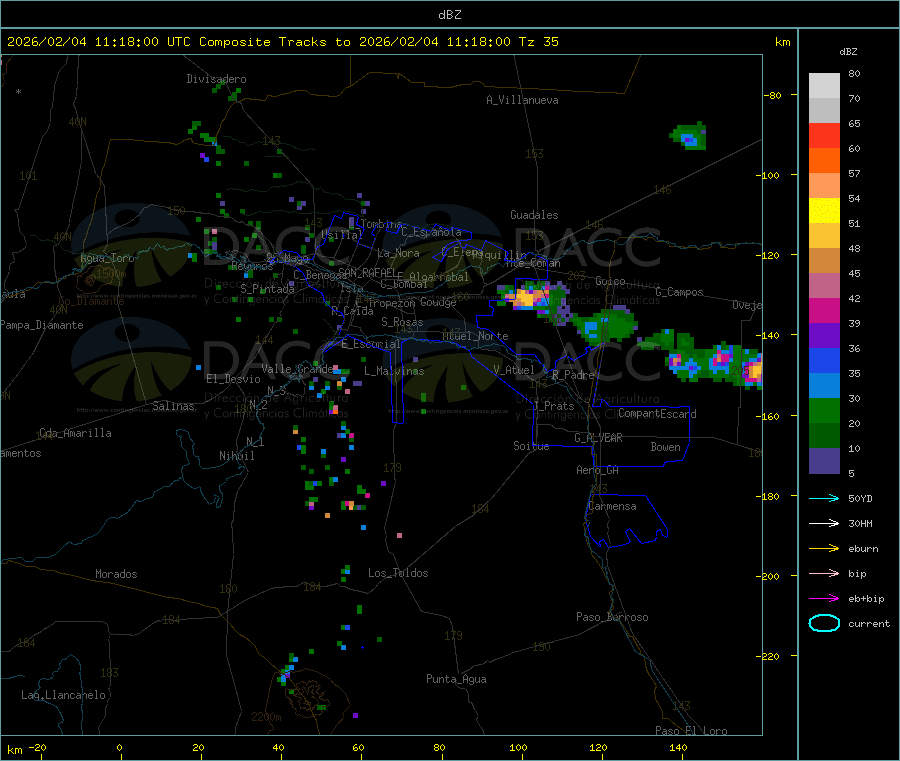Viewport: 900px width, 761px height.
Task: Click the A_Villanueva map label
Action: tap(522, 100)
